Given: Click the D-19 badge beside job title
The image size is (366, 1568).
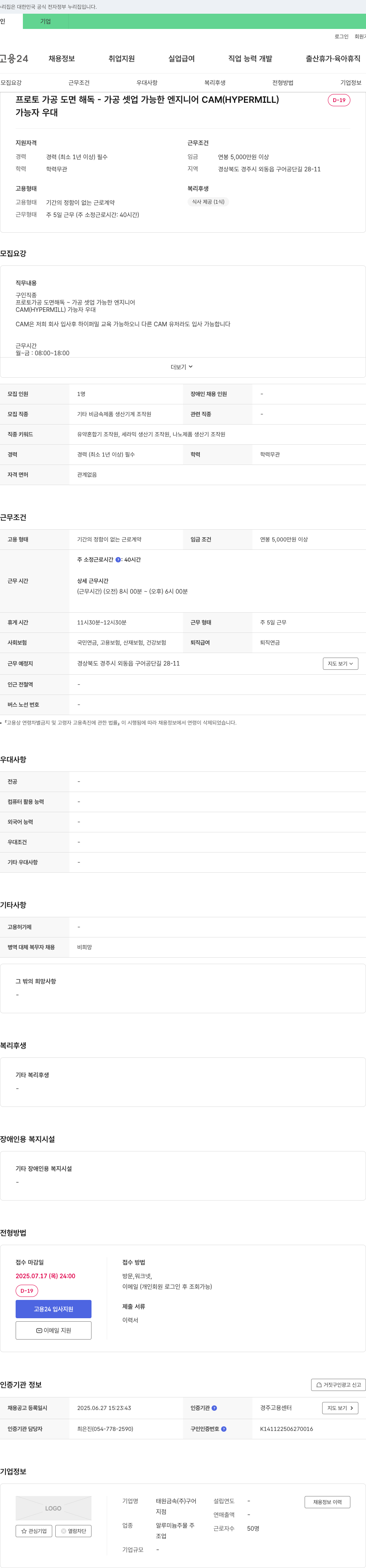Looking at the screenshot, I should click(339, 100).
